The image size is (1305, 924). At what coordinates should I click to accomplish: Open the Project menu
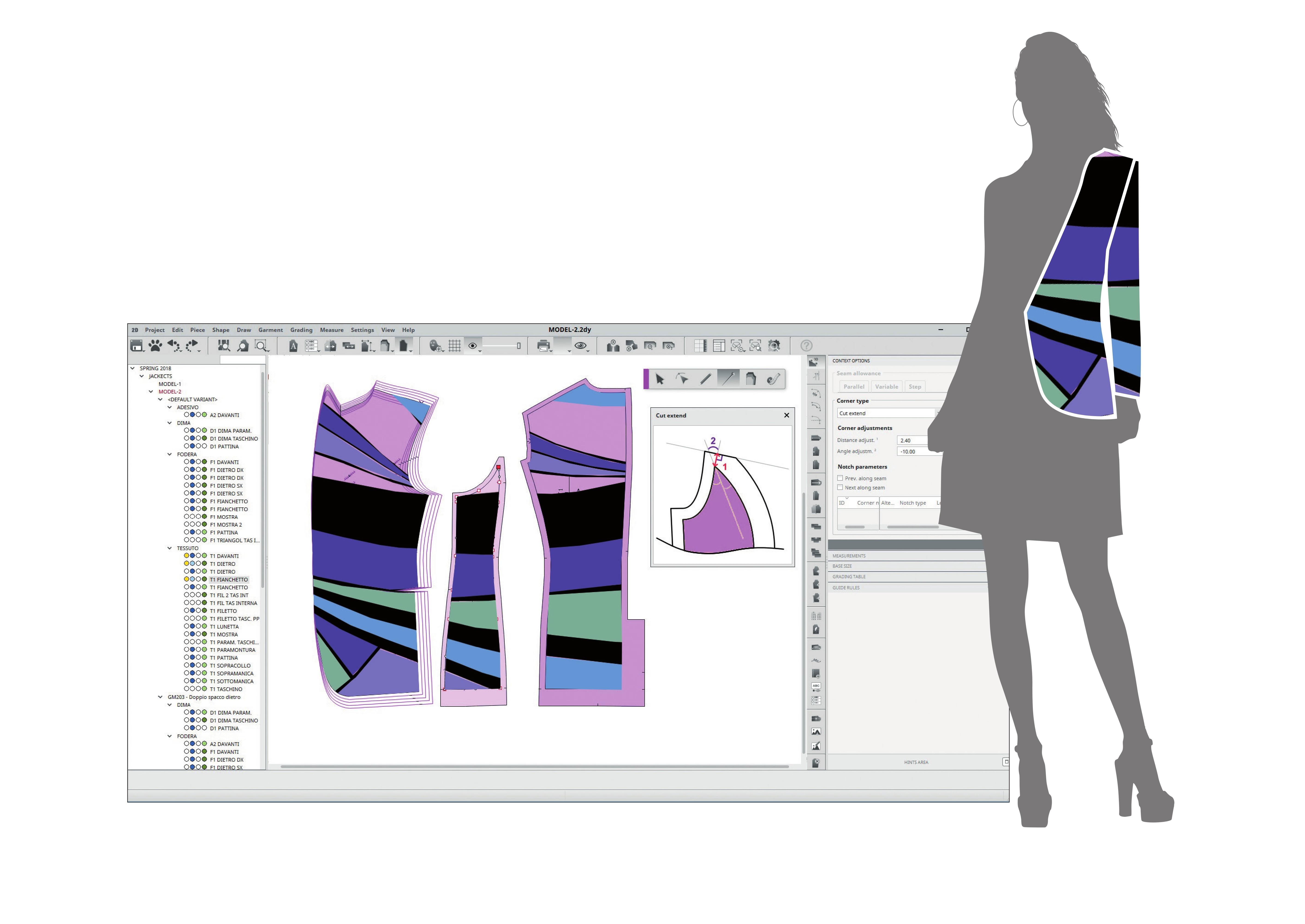[x=155, y=330]
